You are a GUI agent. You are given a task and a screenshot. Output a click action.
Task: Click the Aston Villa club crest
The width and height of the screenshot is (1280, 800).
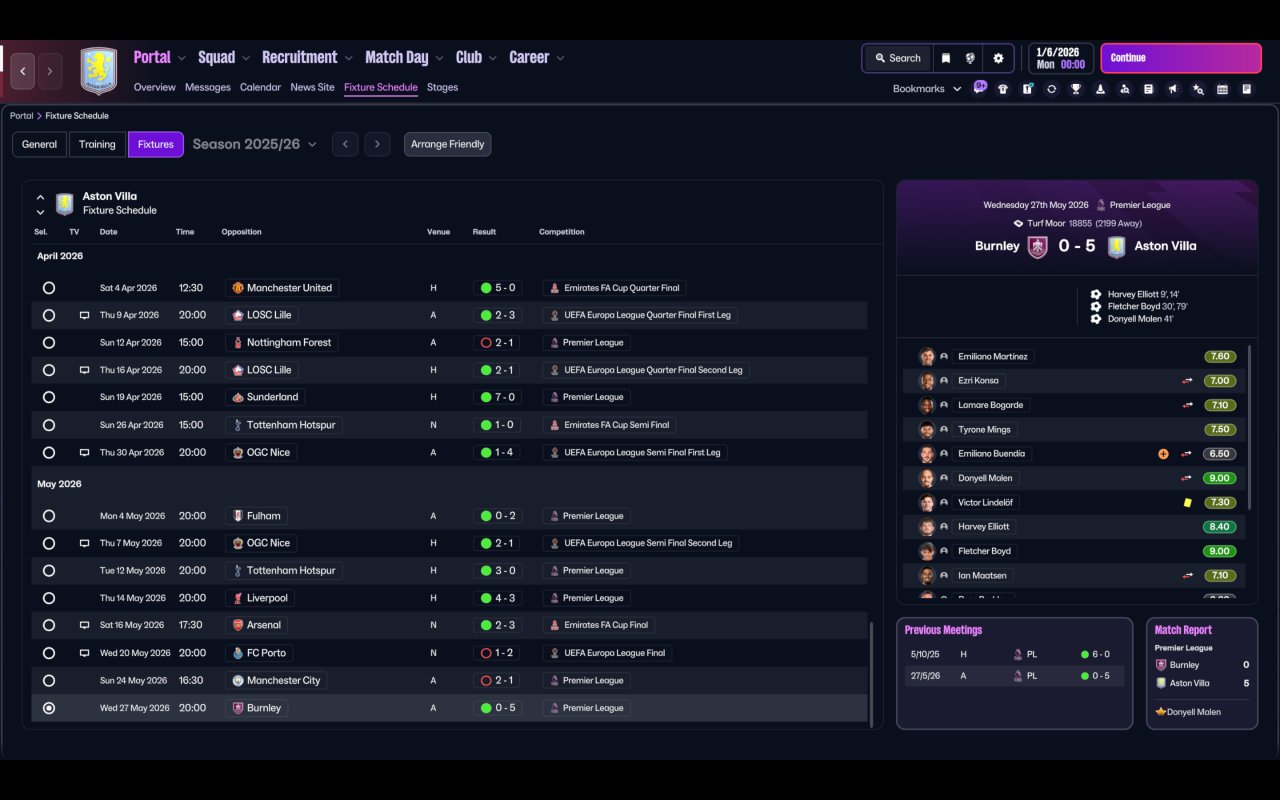pyautogui.click(x=99, y=71)
